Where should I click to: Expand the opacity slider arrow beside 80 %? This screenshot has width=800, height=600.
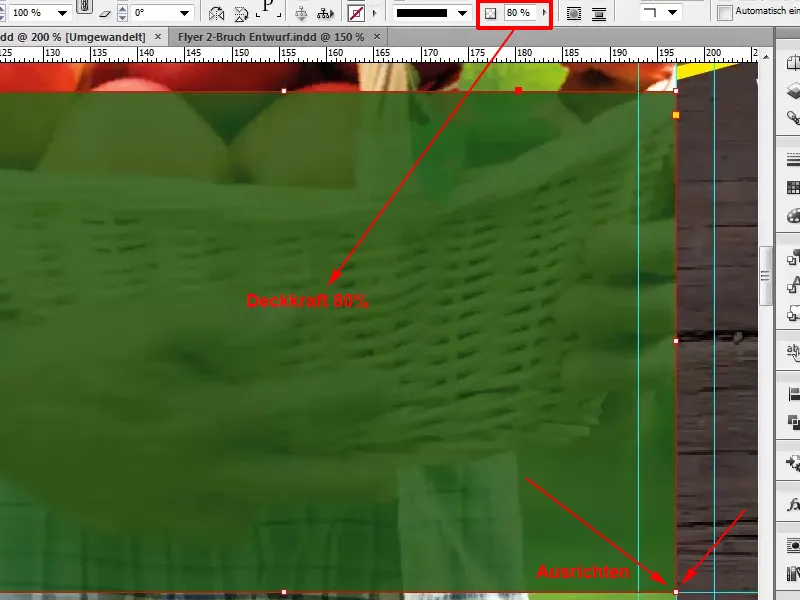tap(544, 13)
